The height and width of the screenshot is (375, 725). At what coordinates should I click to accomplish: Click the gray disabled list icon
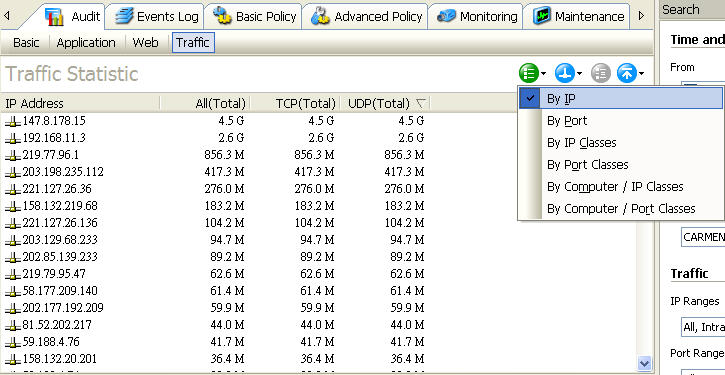[x=601, y=73]
